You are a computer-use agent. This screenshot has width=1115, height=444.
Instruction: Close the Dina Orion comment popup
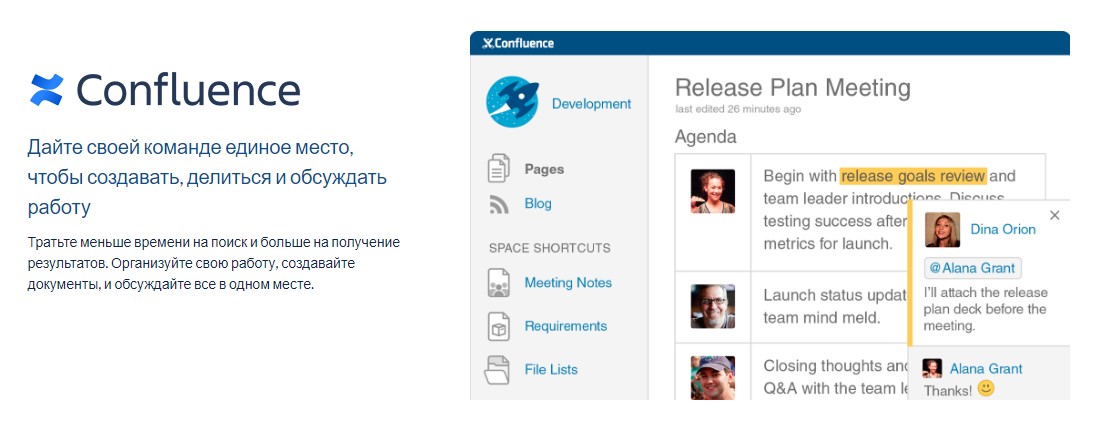tap(1054, 215)
